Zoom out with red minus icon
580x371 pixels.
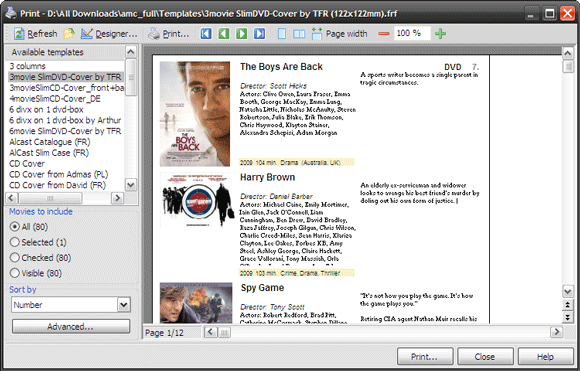pyautogui.click(x=384, y=34)
